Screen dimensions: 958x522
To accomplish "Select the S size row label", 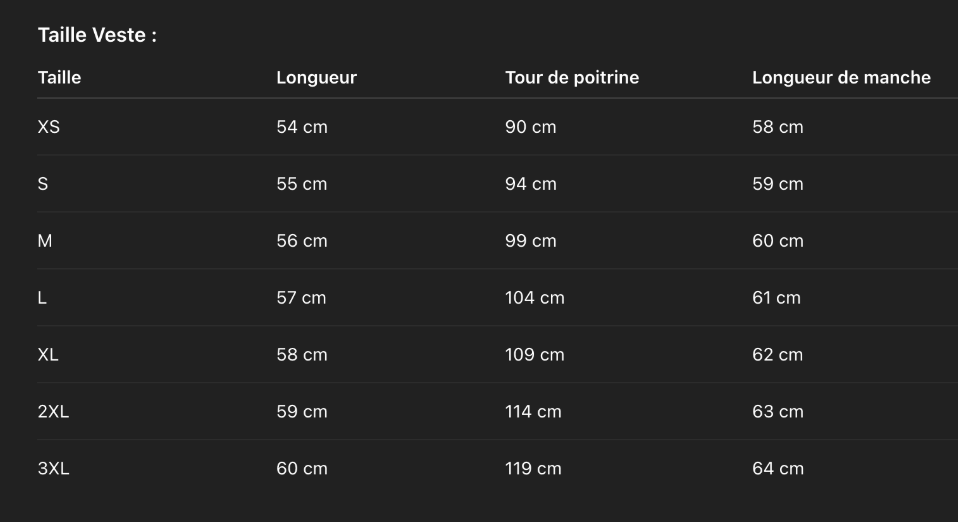I will pyautogui.click(x=43, y=184).
